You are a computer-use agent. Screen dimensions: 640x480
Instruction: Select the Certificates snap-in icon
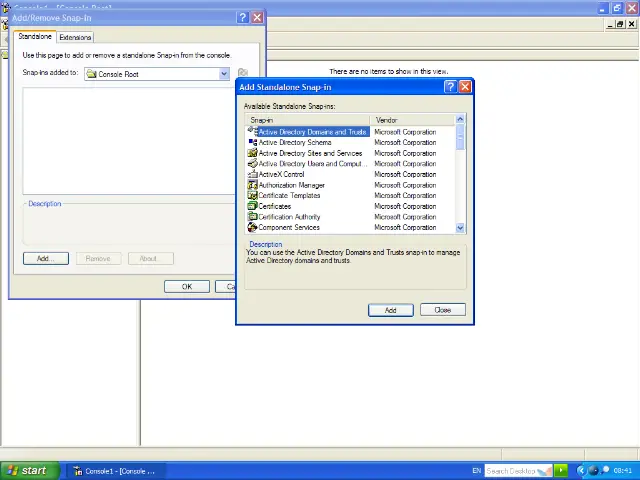252,206
